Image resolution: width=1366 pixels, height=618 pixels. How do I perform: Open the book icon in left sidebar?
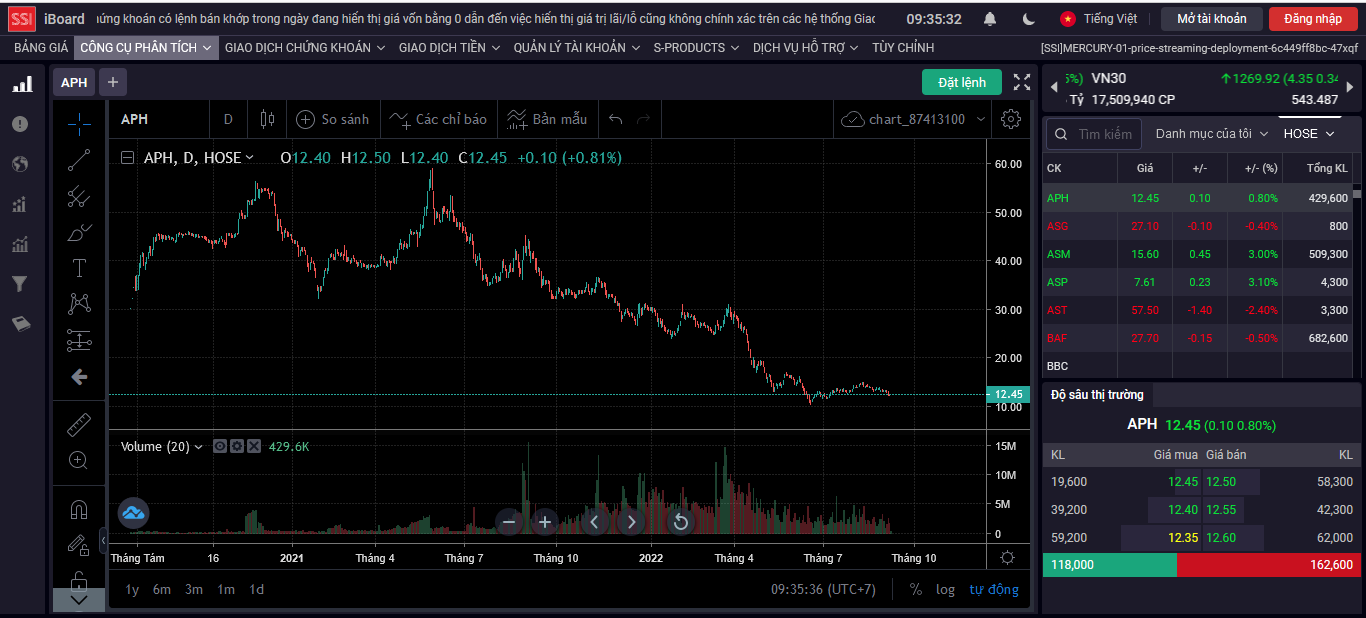20,324
